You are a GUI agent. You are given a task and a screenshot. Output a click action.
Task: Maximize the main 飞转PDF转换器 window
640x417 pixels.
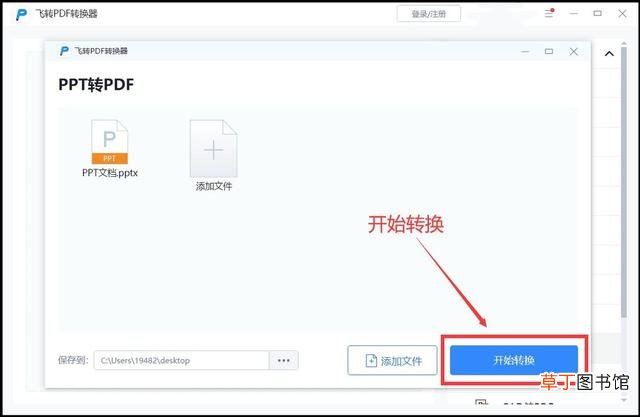click(598, 13)
